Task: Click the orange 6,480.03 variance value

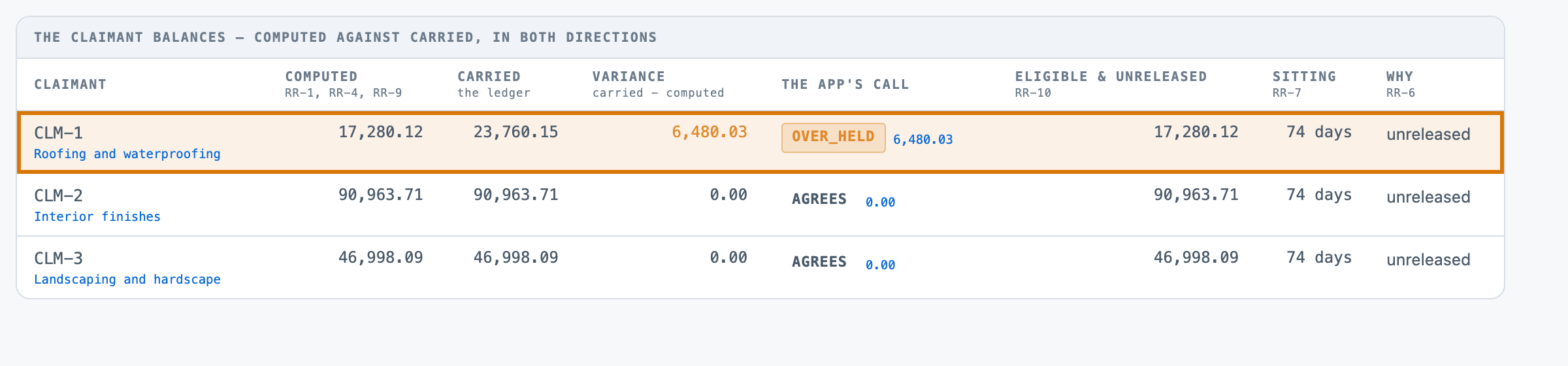Action: pyautogui.click(x=710, y=132)
